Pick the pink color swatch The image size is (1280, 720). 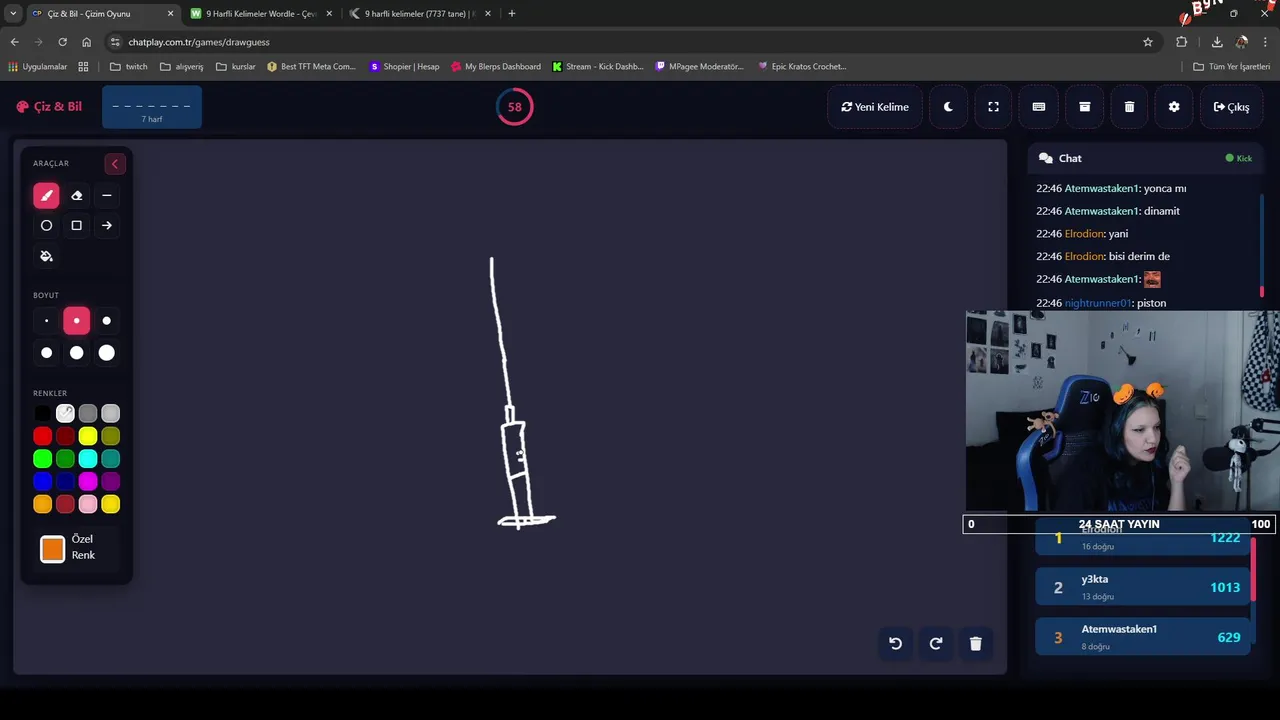click(x=88, y=504)
